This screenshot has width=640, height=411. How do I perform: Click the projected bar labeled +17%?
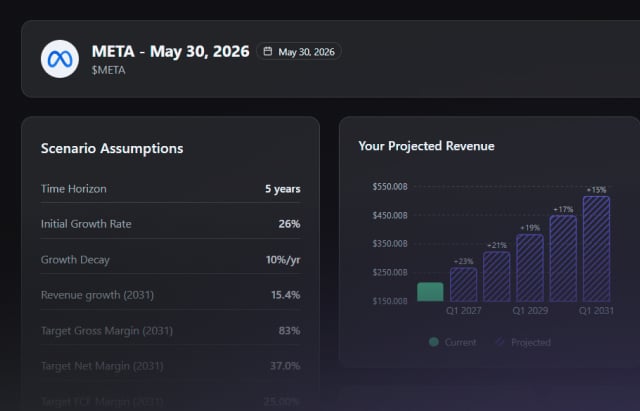tap(563, 259)
